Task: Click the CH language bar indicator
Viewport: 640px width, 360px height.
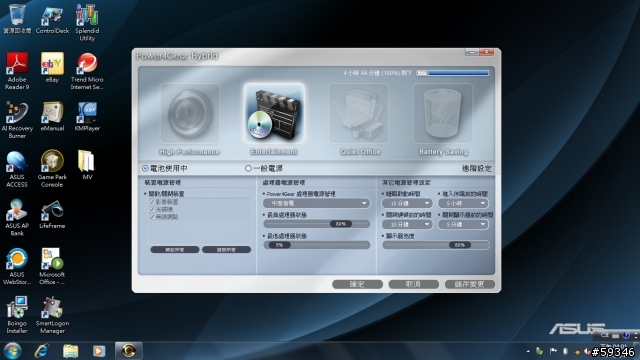Action: point(605,335)
